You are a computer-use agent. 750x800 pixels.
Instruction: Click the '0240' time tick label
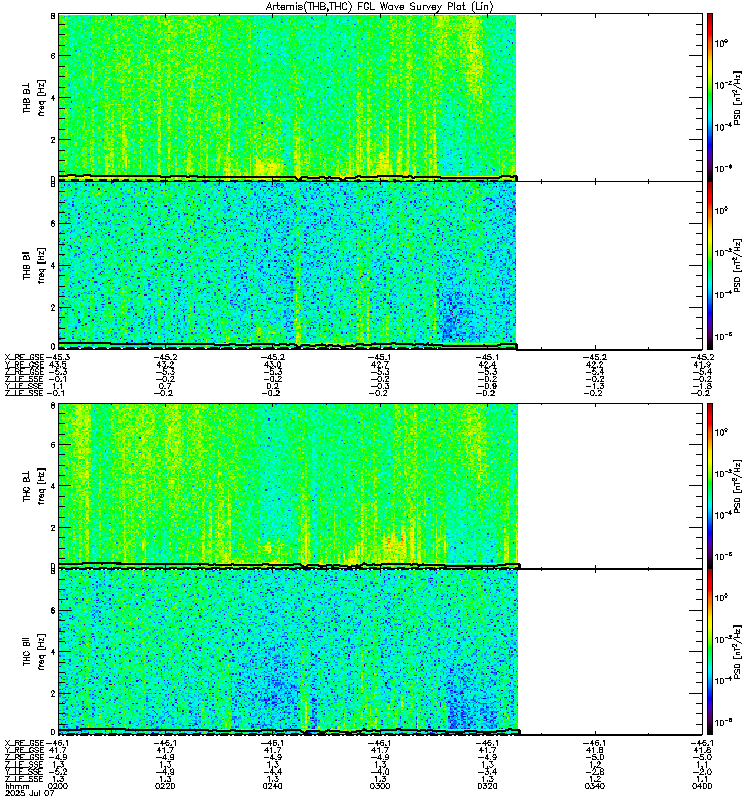(x=272, y=786)
